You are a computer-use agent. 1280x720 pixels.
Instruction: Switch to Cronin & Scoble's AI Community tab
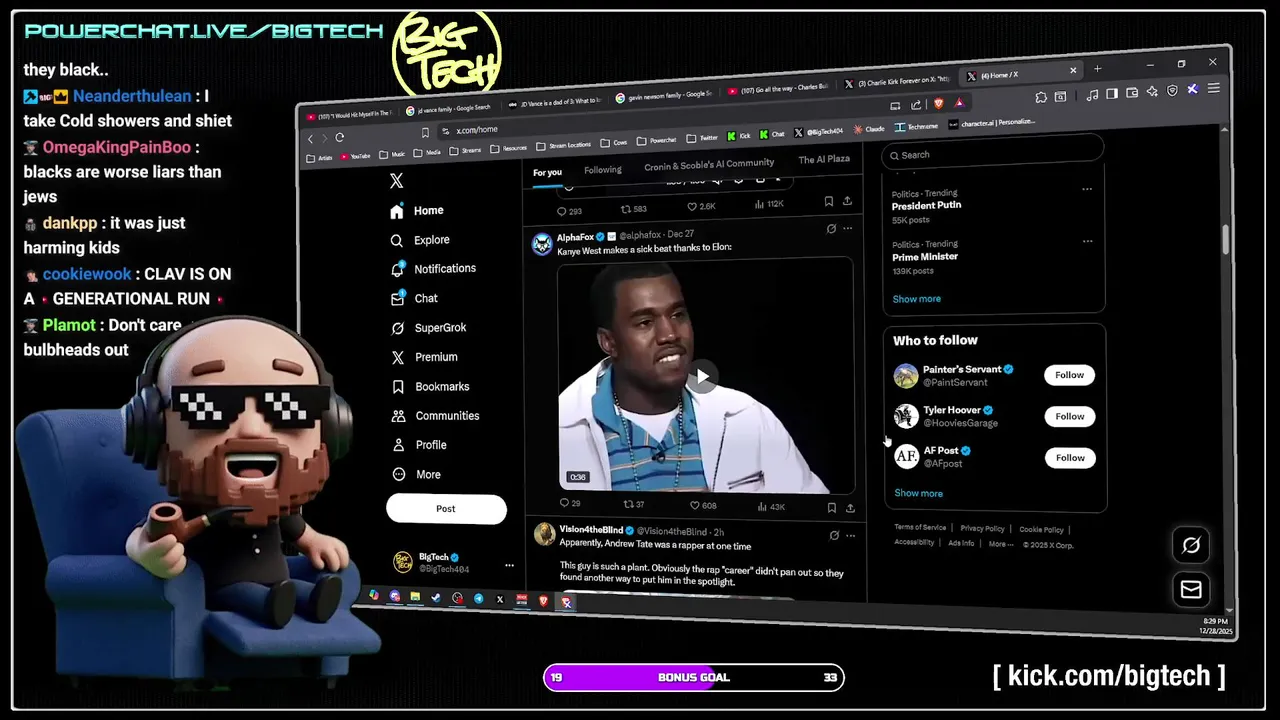pos(709,164)
